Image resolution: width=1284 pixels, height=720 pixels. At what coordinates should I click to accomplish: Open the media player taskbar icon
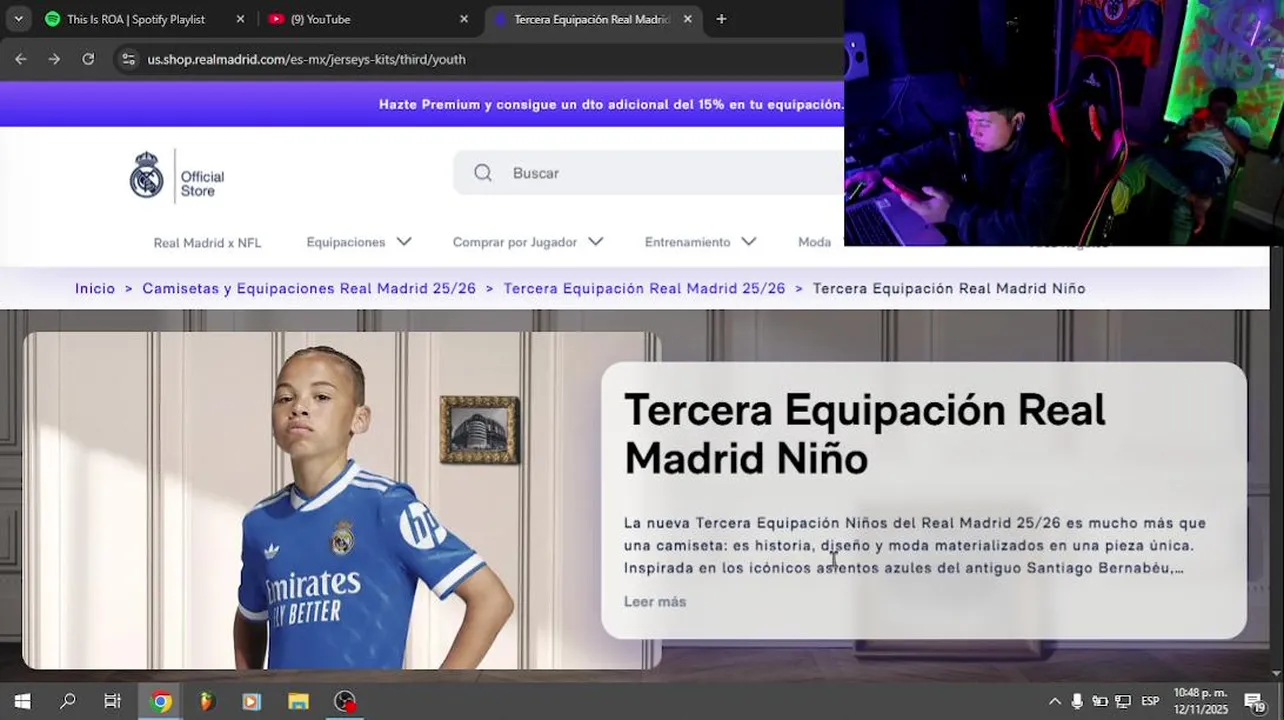pyautogui.click(x=251, y=701)
